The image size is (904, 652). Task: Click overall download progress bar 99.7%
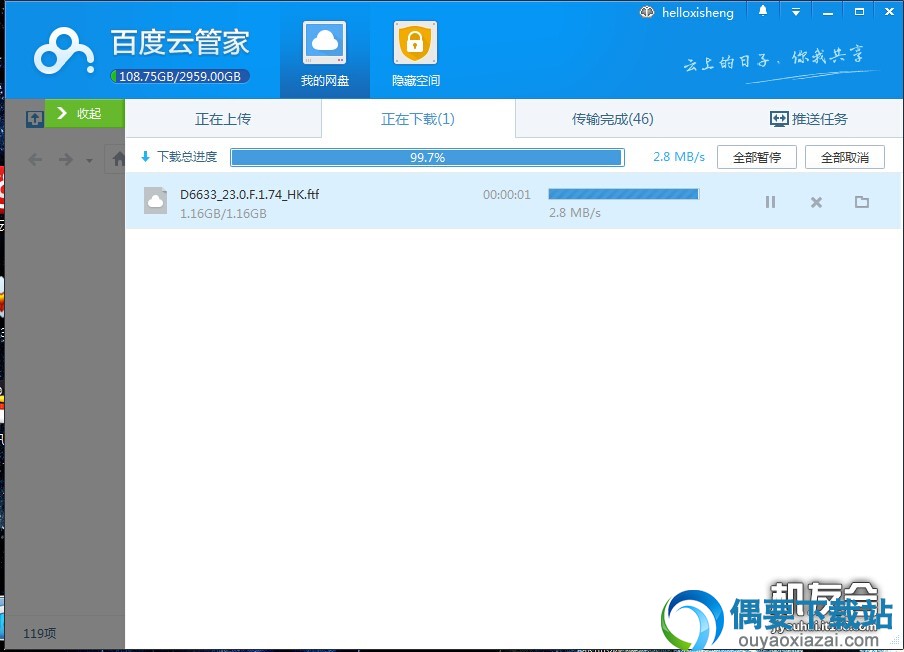tap(427, 157)
